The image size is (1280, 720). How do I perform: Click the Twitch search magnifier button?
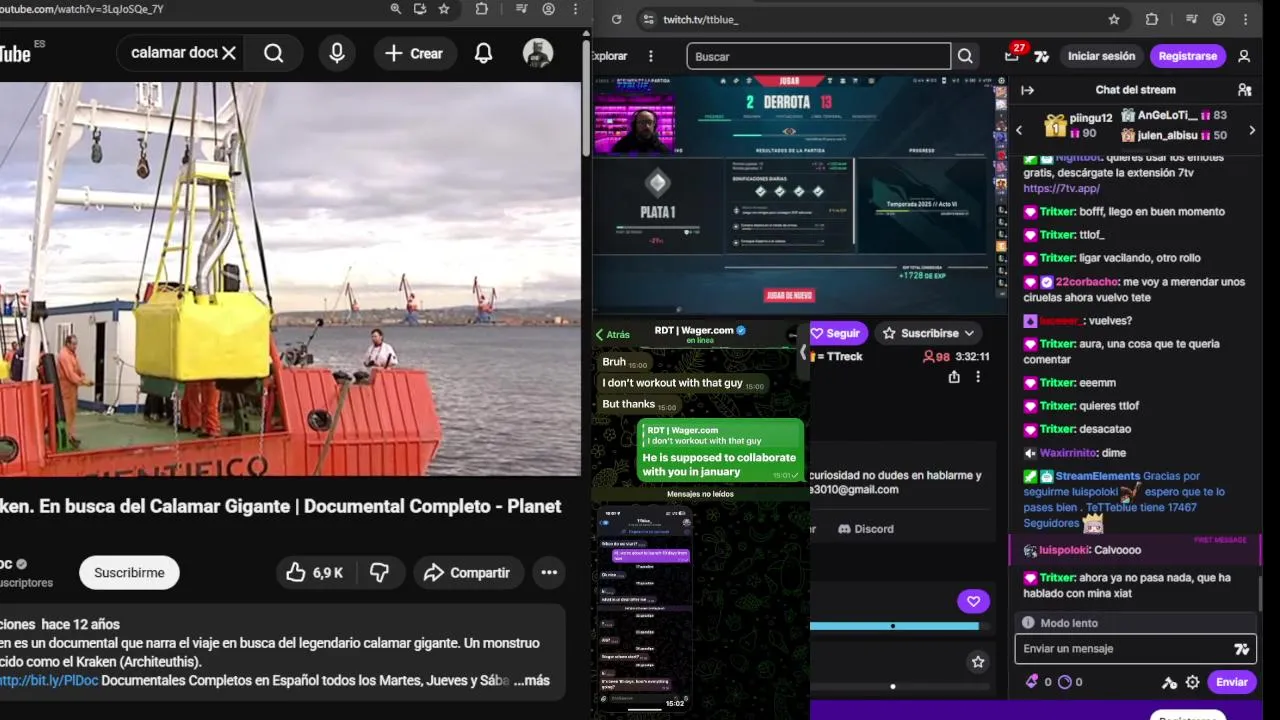point(965,56)
